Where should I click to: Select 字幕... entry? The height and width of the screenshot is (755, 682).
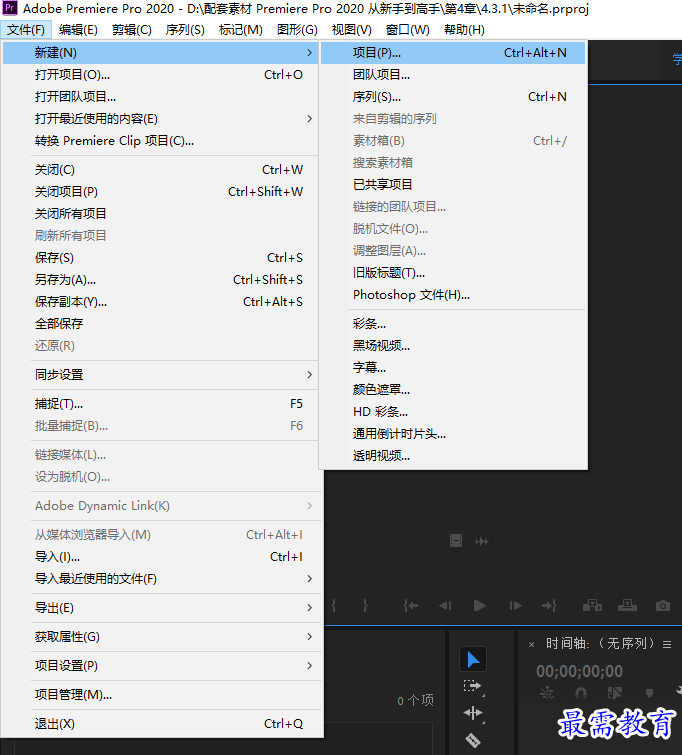tap(453, 368)
